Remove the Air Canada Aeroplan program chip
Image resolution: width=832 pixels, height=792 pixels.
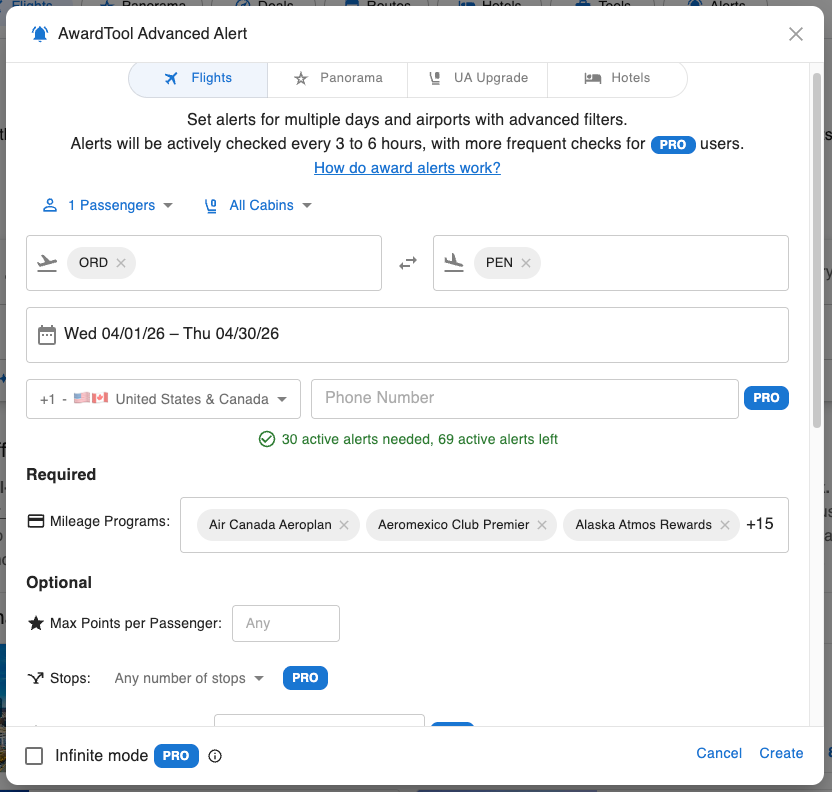click(344, 524)
